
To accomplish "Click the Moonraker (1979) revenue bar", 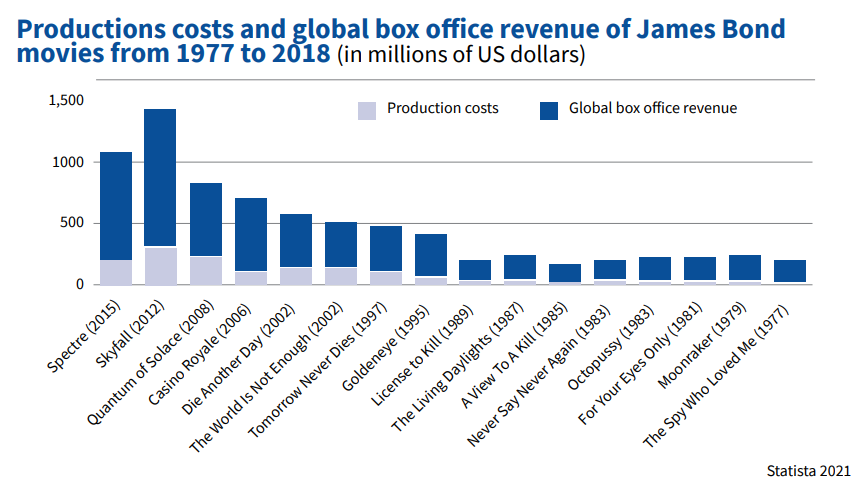I will coord(745,268).
